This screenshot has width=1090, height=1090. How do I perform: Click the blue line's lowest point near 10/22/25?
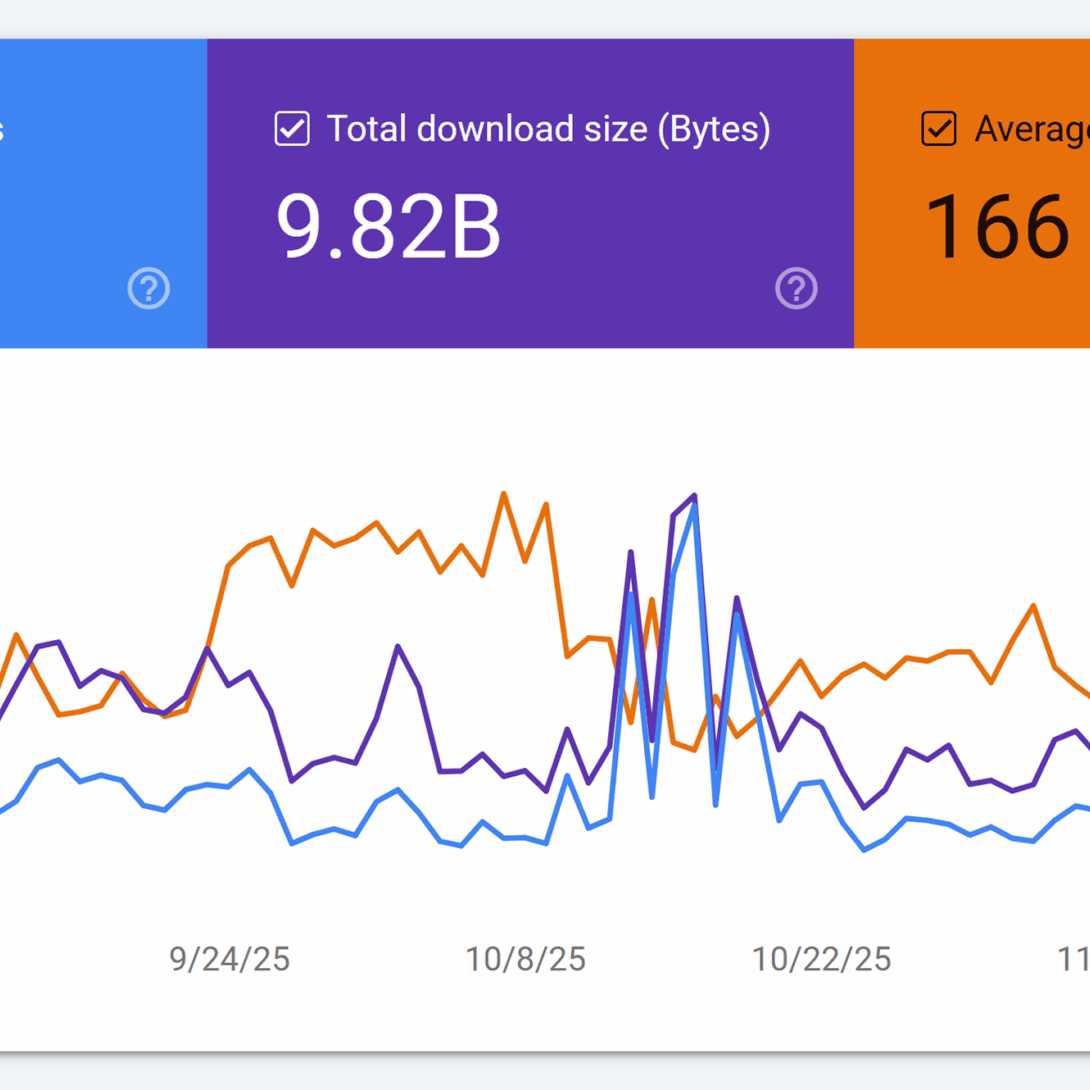click(x=864, y=850)
